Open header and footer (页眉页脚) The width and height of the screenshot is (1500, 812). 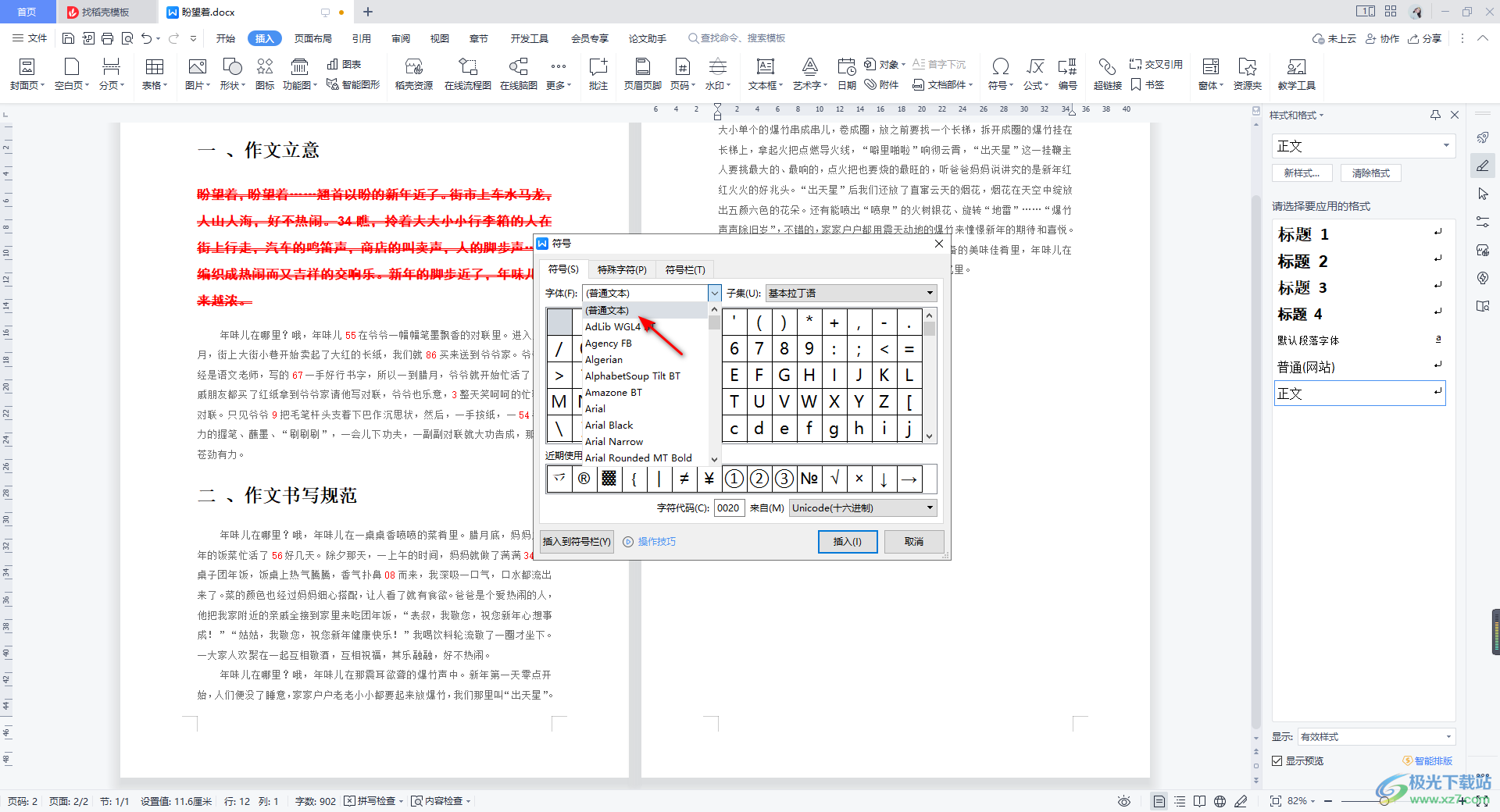click(642, 74)
